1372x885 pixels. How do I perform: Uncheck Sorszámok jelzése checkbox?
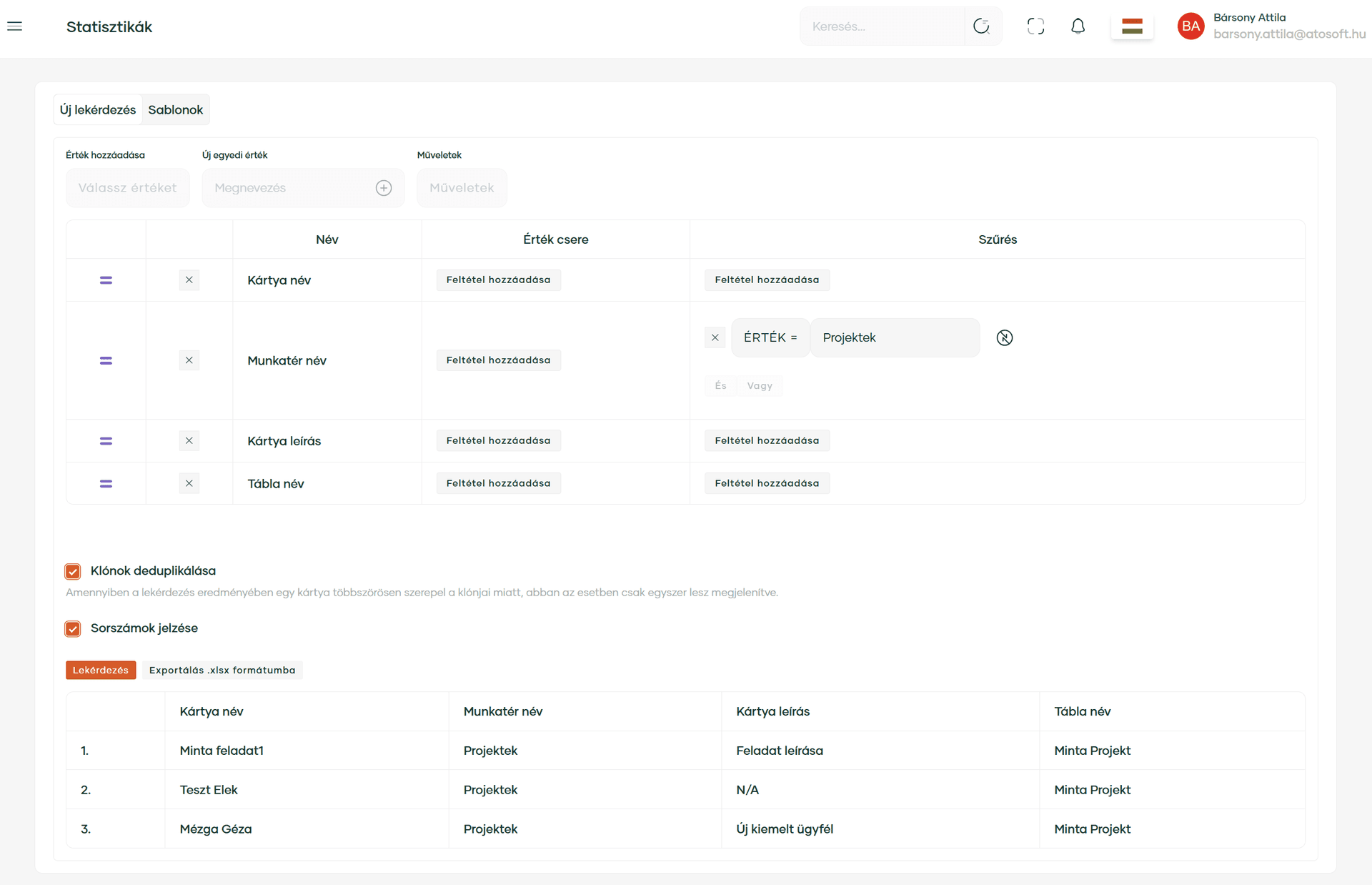pyautogui.click(x=73, y=628)
